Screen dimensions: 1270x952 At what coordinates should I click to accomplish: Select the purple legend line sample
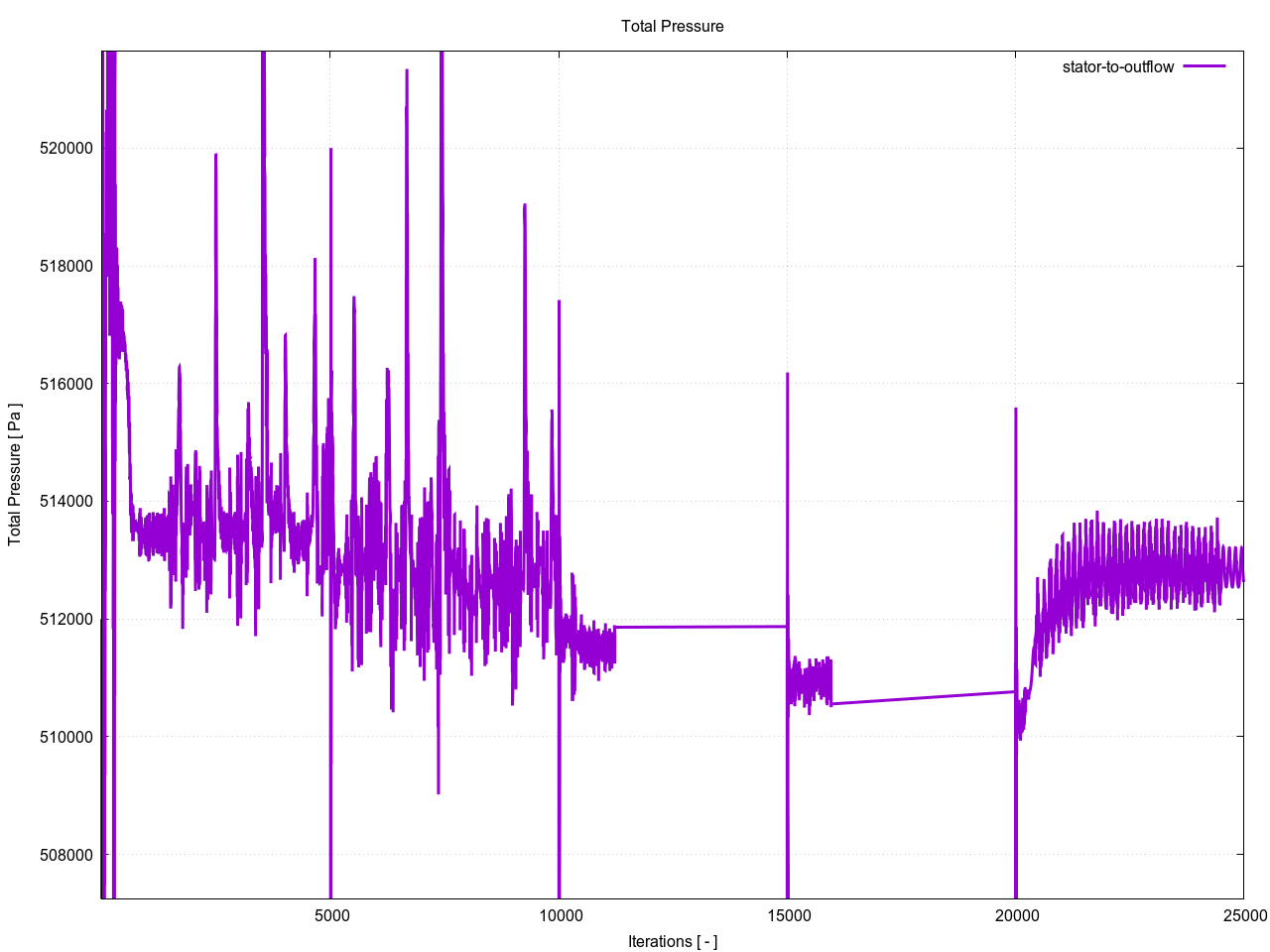(x=1205, y=66)
